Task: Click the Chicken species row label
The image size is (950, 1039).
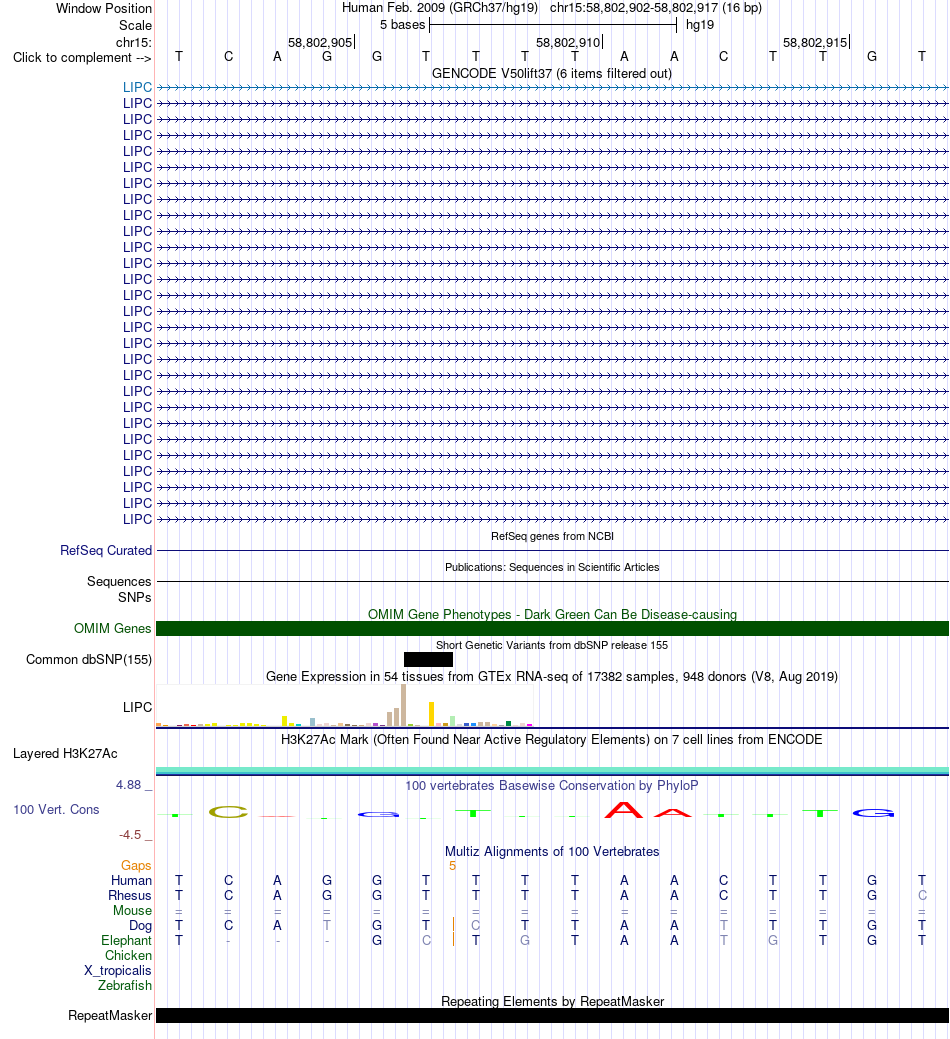Action: pyautogui.click(x=128, y=956)
